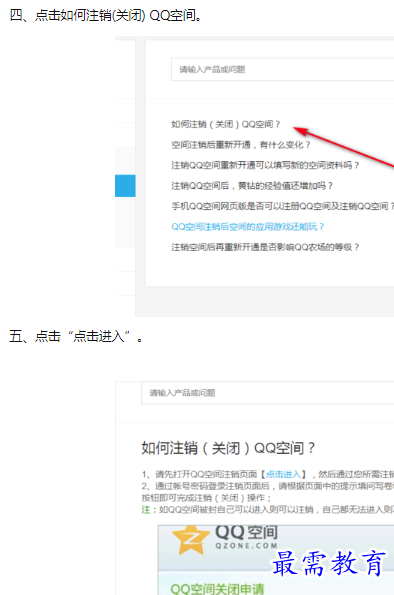Click the QZONE.COM logo text
This screenshot has height=595, width=394.
coord(246,546)
